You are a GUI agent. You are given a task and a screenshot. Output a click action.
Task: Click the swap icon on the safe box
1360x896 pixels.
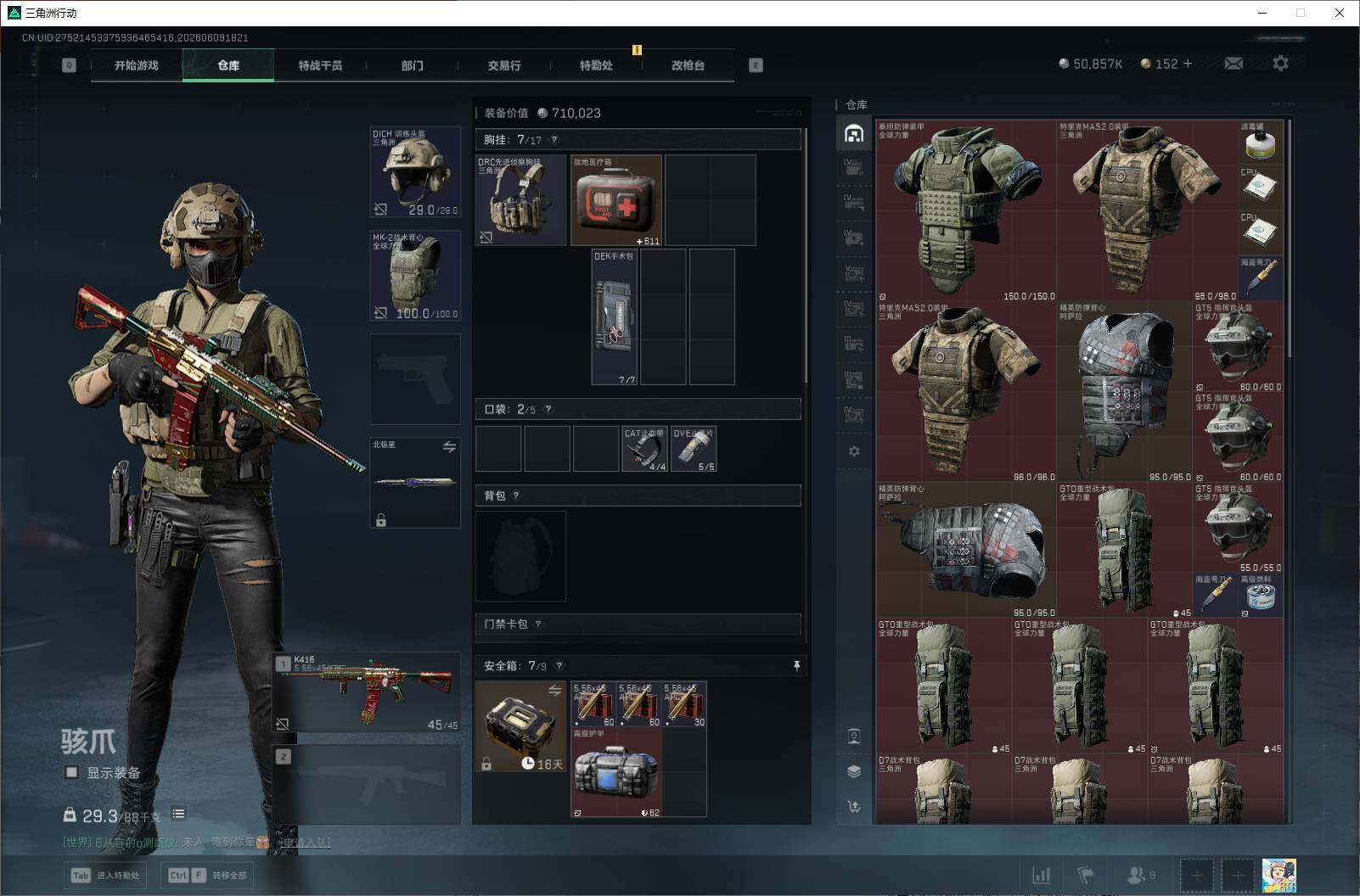tap(554, 691)
